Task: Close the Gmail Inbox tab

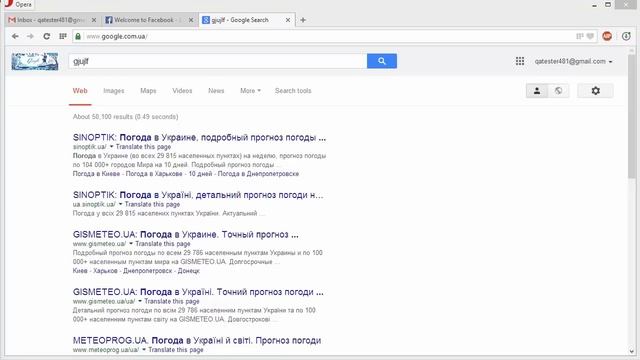Action: pyautogui.click(x=94, y=20)
